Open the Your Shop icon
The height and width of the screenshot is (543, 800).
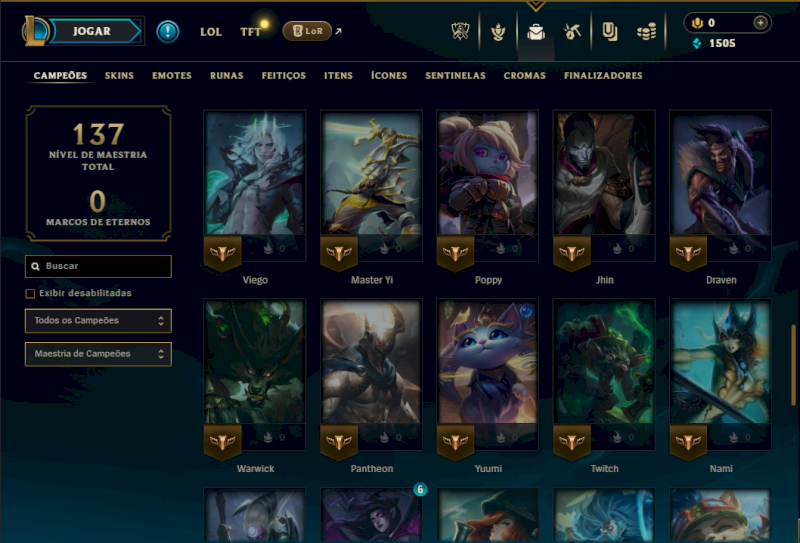(609, 32)
